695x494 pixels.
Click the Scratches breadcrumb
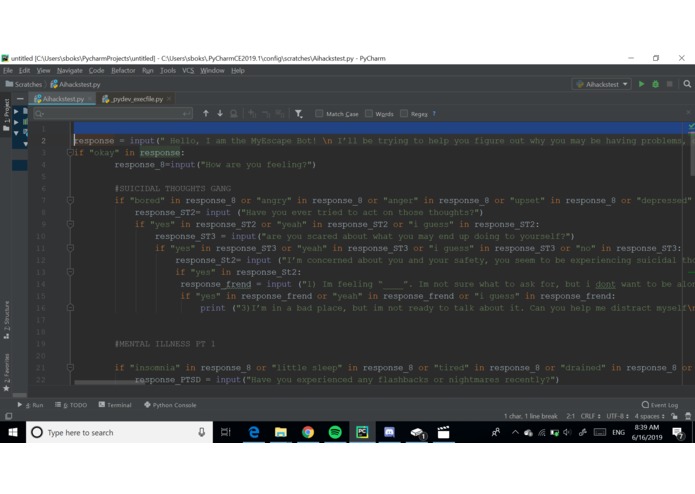pos(24,84)
